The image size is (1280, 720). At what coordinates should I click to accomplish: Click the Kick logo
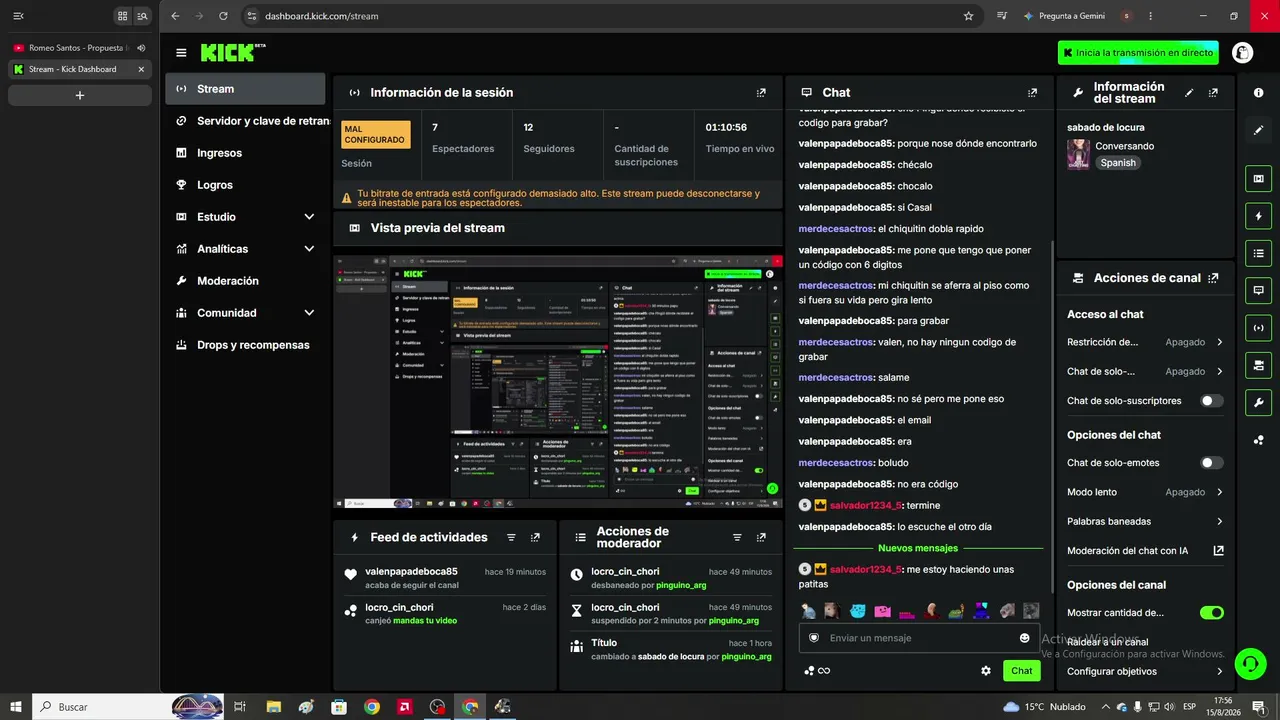(x=233, y=52)
